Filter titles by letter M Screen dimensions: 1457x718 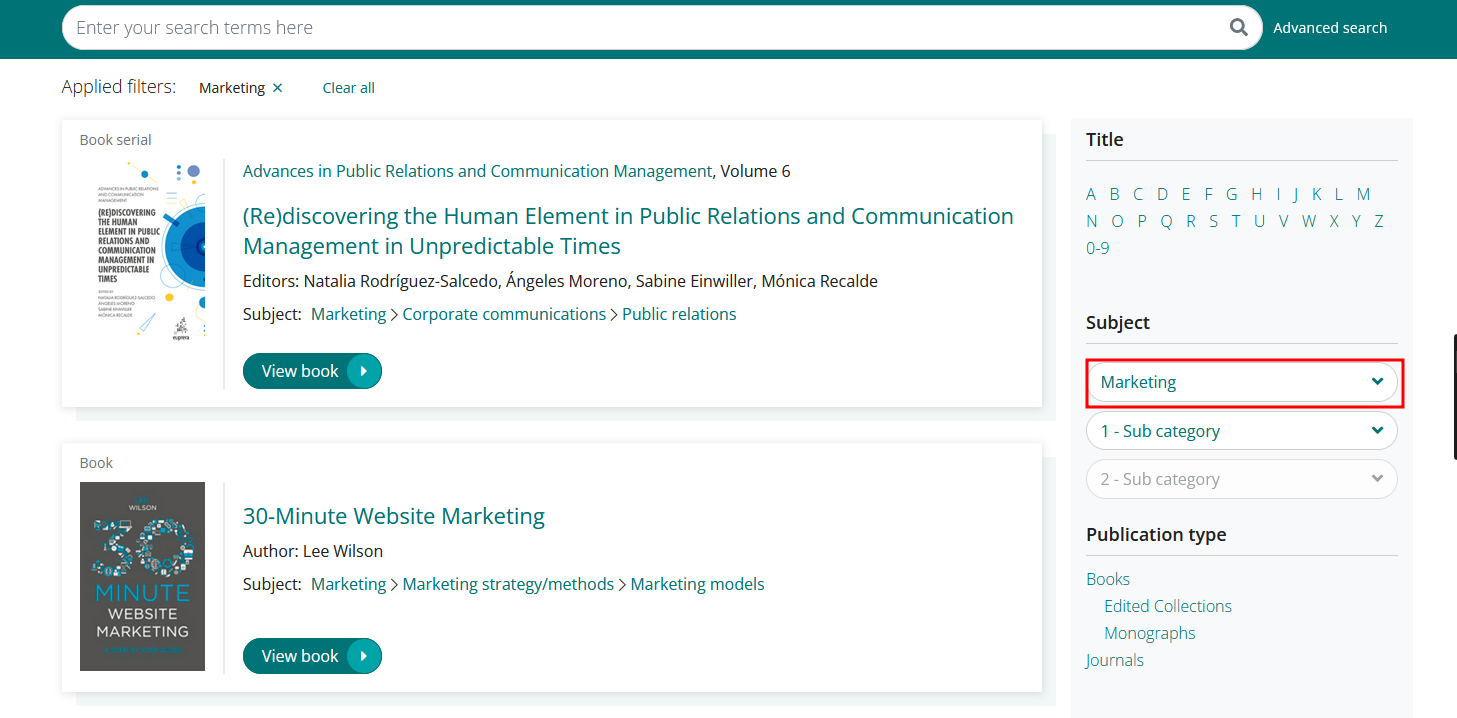coord(1363,194)
